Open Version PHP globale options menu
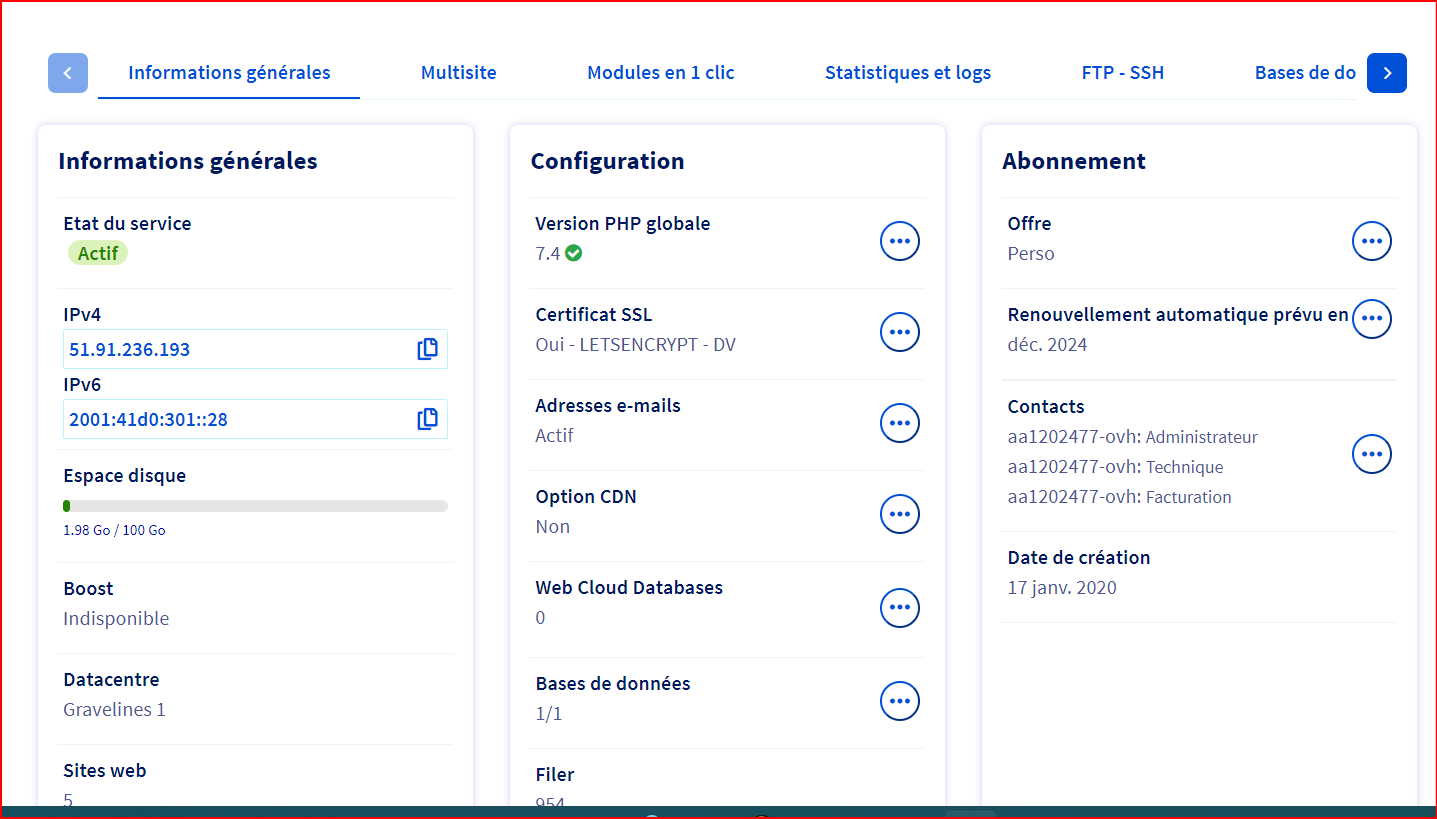 [899, 241]
